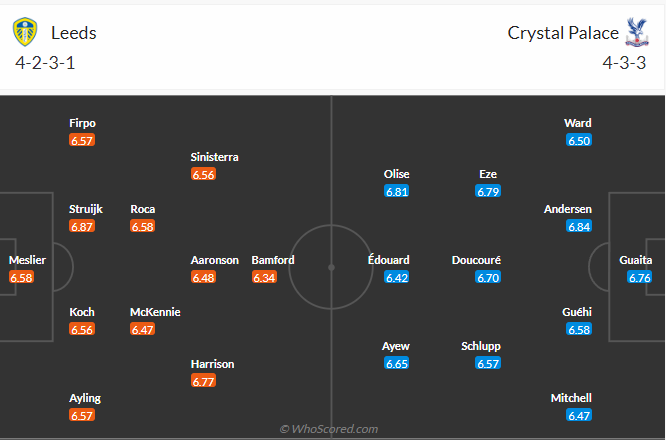Open the WhoScored.com watermark link
This screenshot has width=666, height=440.
pyautogui.click(x=329, y=429)
